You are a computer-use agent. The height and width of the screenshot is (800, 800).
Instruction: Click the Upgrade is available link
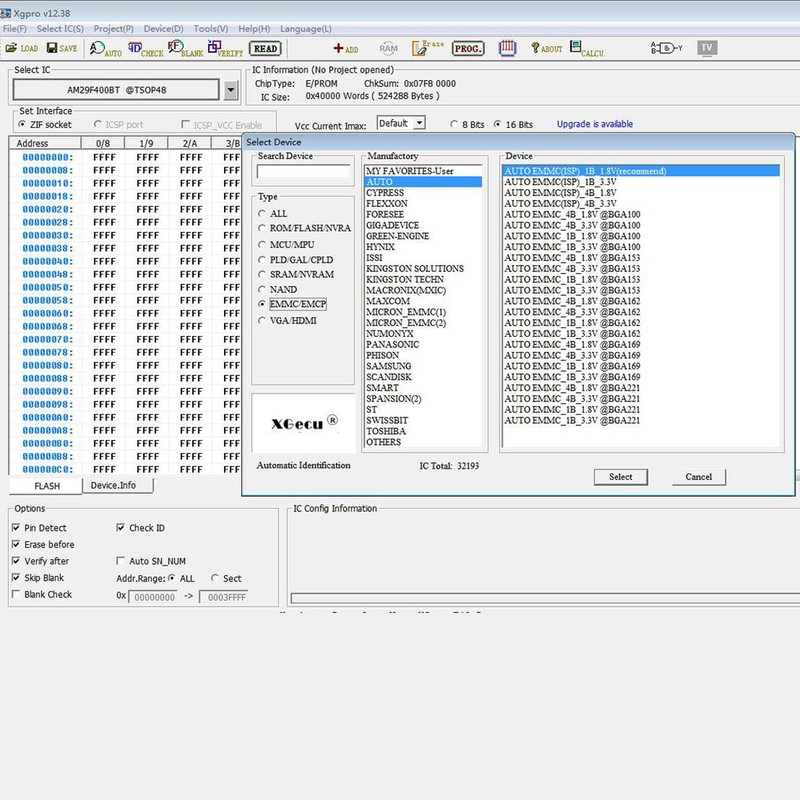(595, 124)
